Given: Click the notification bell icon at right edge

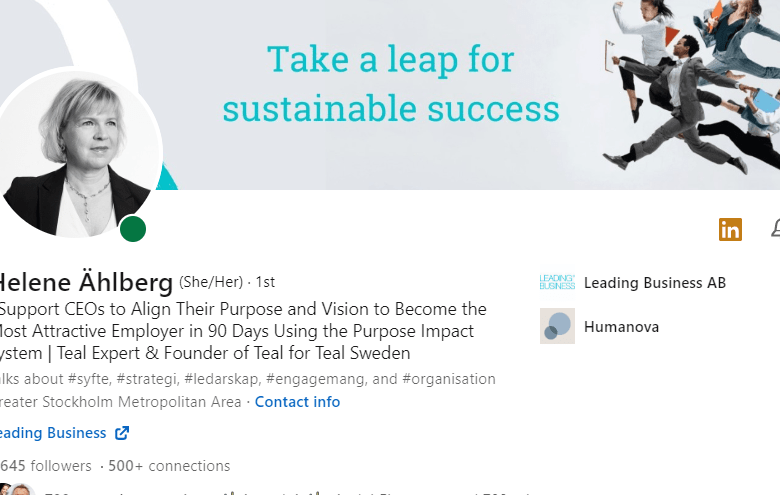Looking at the screenshot, I should coord(776,229).
